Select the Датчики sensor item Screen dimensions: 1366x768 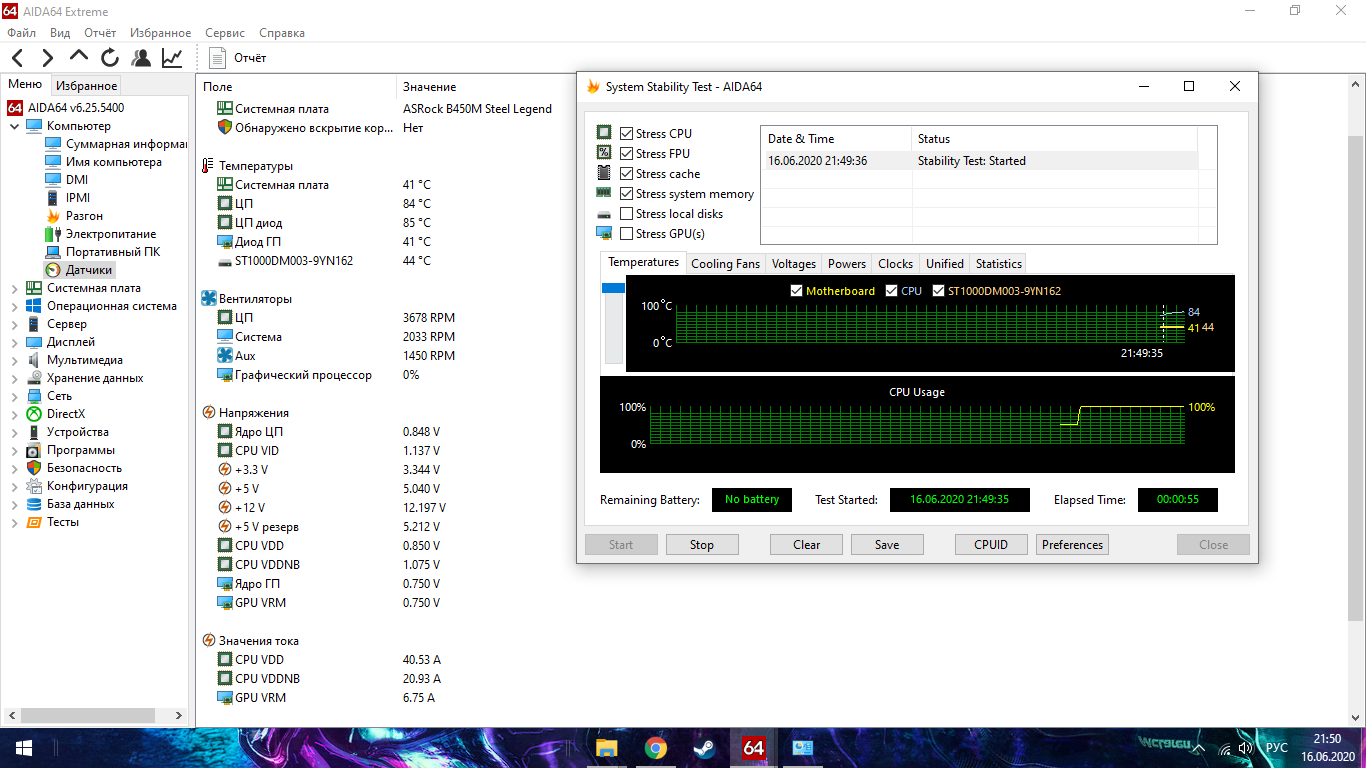(x=79, y=270)
